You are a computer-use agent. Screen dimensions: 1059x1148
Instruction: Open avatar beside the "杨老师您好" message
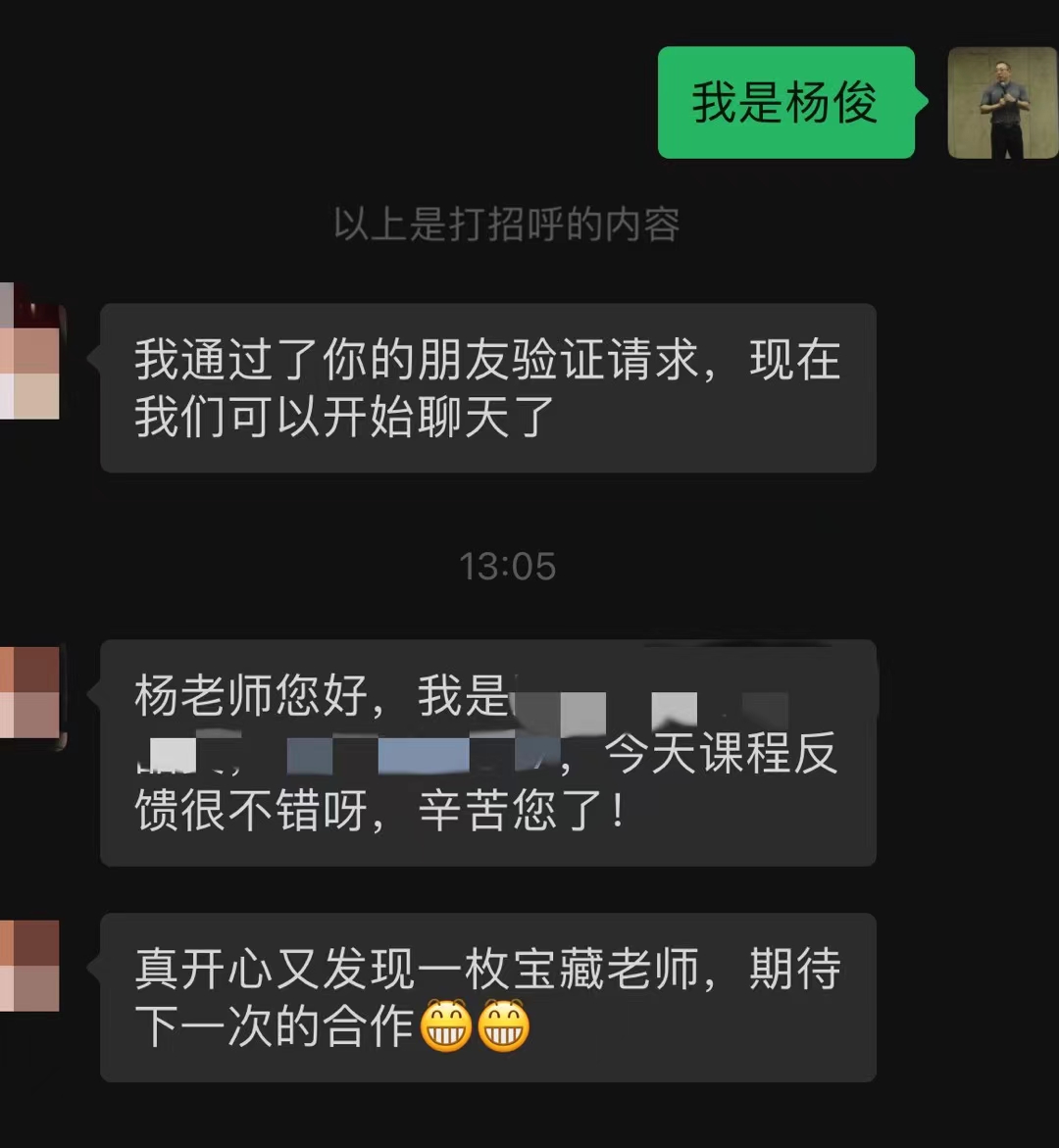pyautogui.click(x=29, y=692)
